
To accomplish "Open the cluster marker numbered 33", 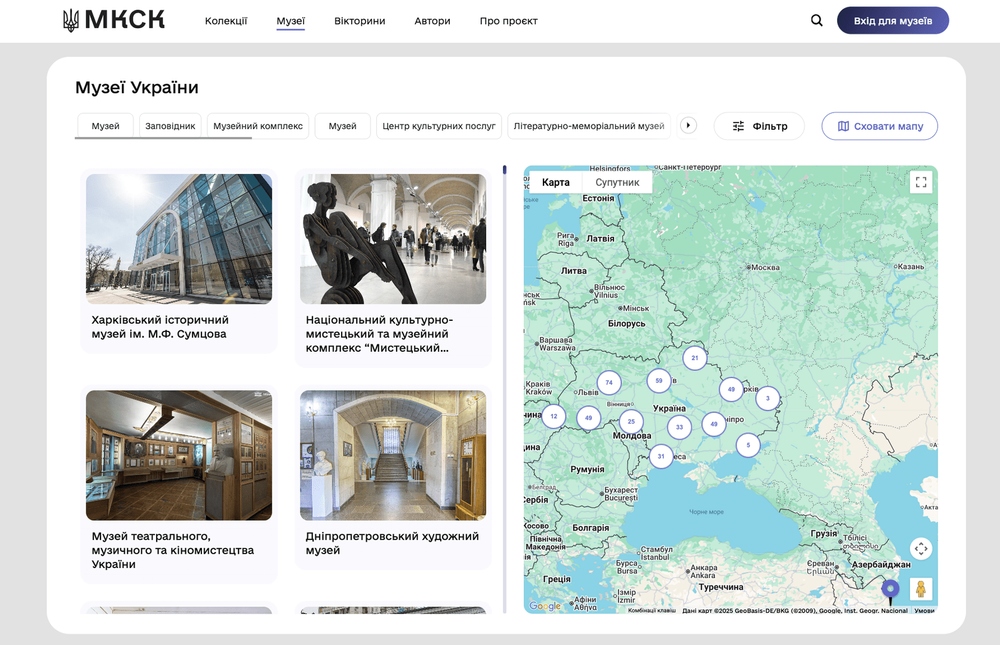I will tap(679, 427).
